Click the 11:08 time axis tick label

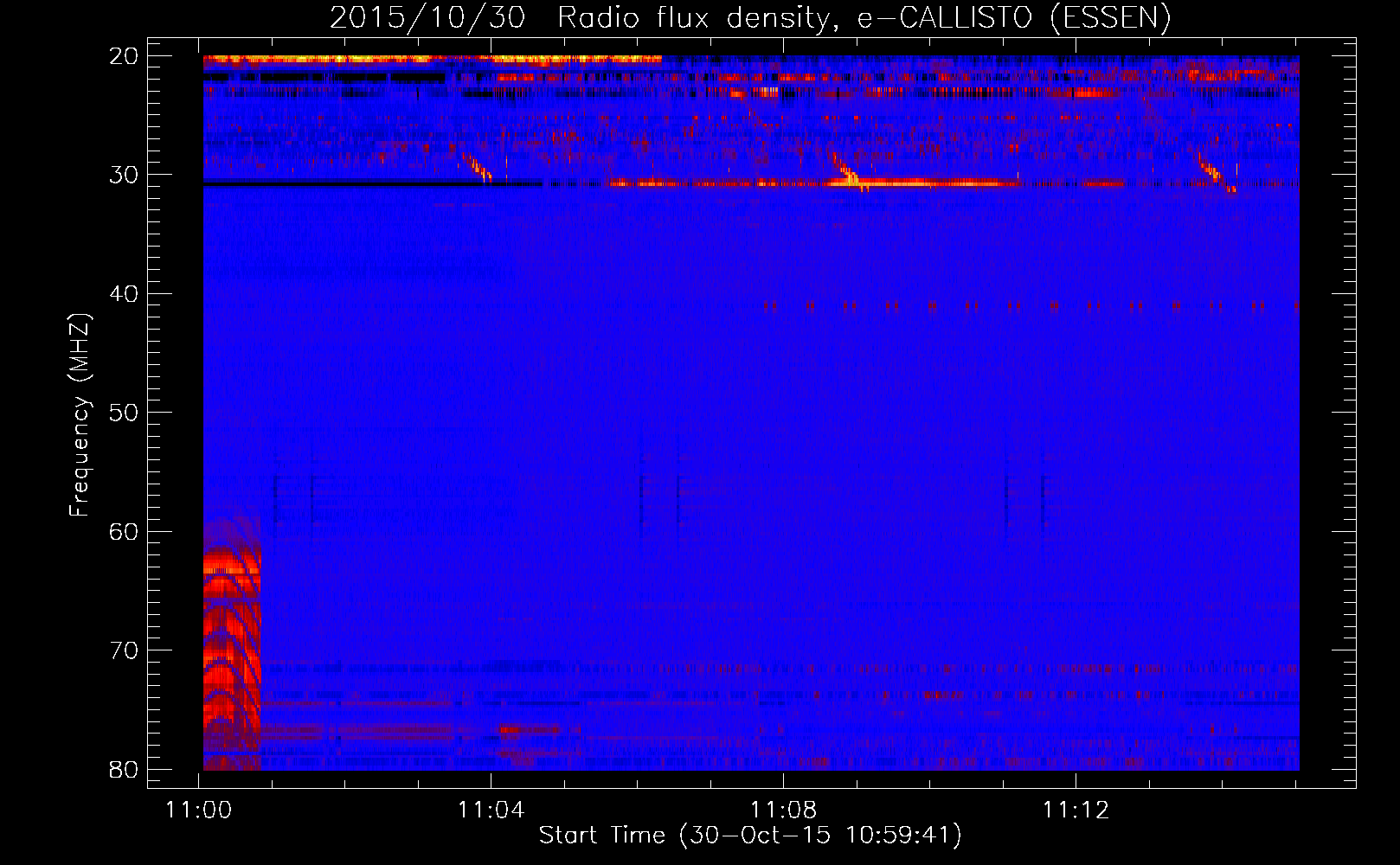784,811
